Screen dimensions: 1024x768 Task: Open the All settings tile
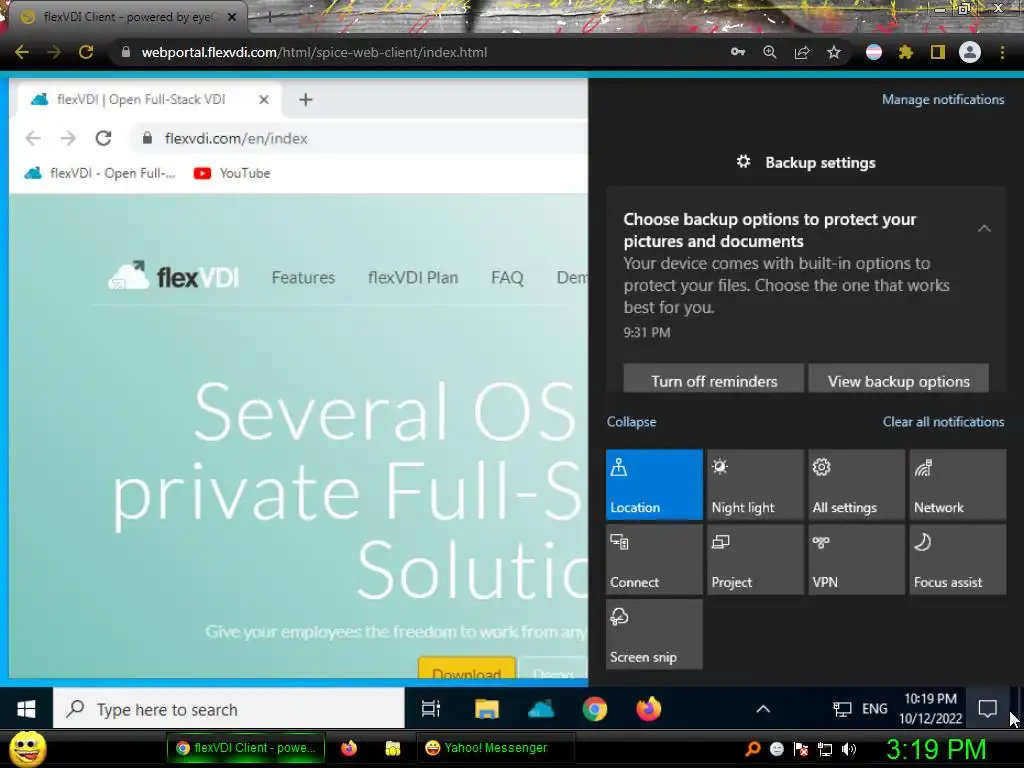click(x=856, y=485)
